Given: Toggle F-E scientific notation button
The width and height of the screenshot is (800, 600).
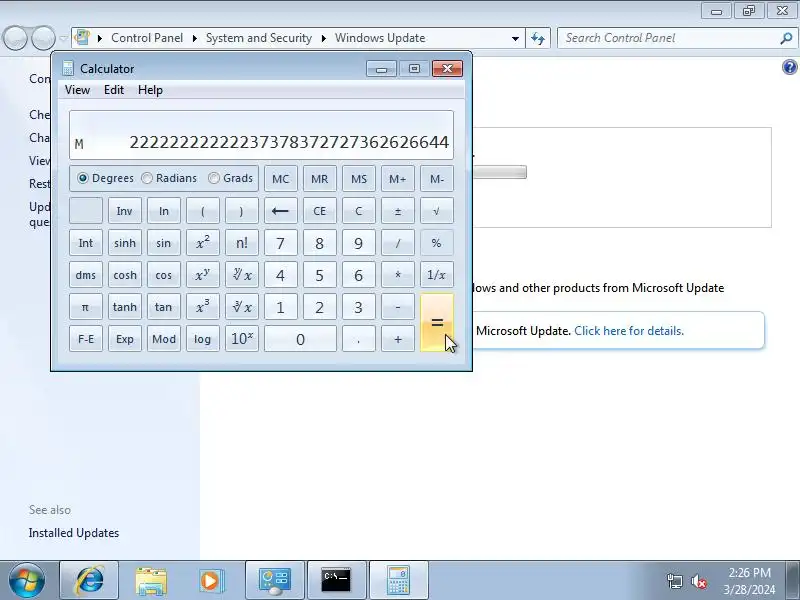Looking at the screenshot, I should click(86, 339).
